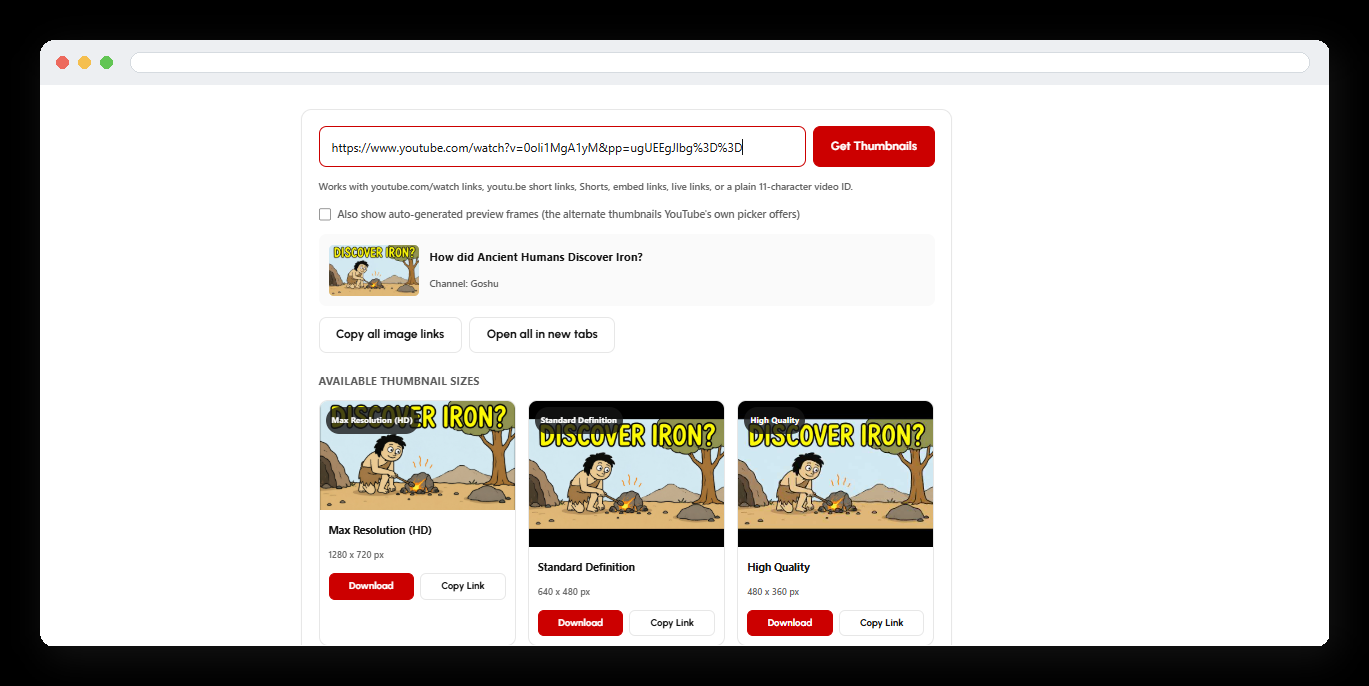Screen dimensions: 1369x686
Task: Click the small video preview thumbnail
Action: click(x=374, y=270)
